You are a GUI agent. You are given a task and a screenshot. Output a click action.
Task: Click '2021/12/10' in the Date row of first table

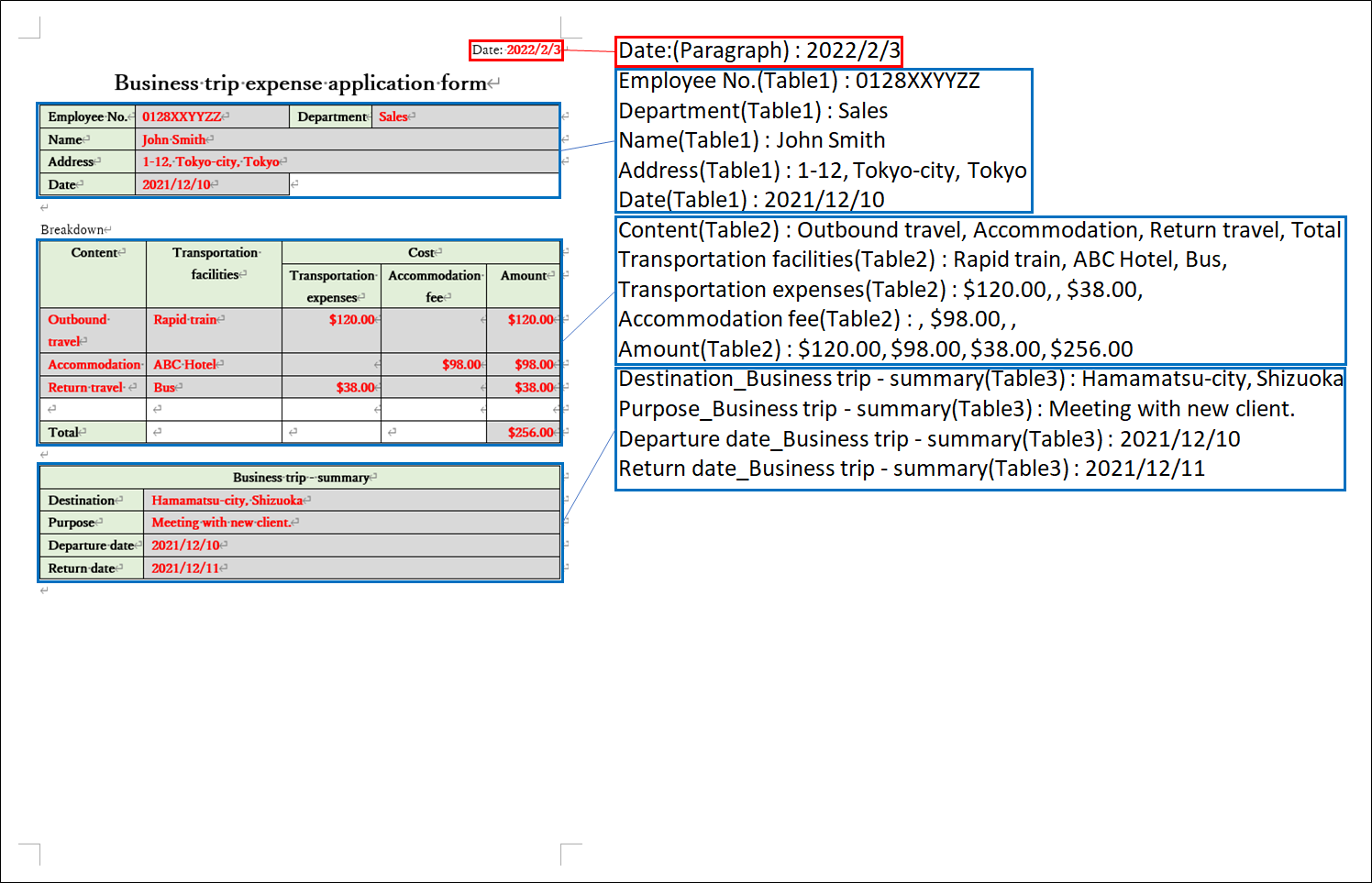pyautogui.click(x=176, y=184)
